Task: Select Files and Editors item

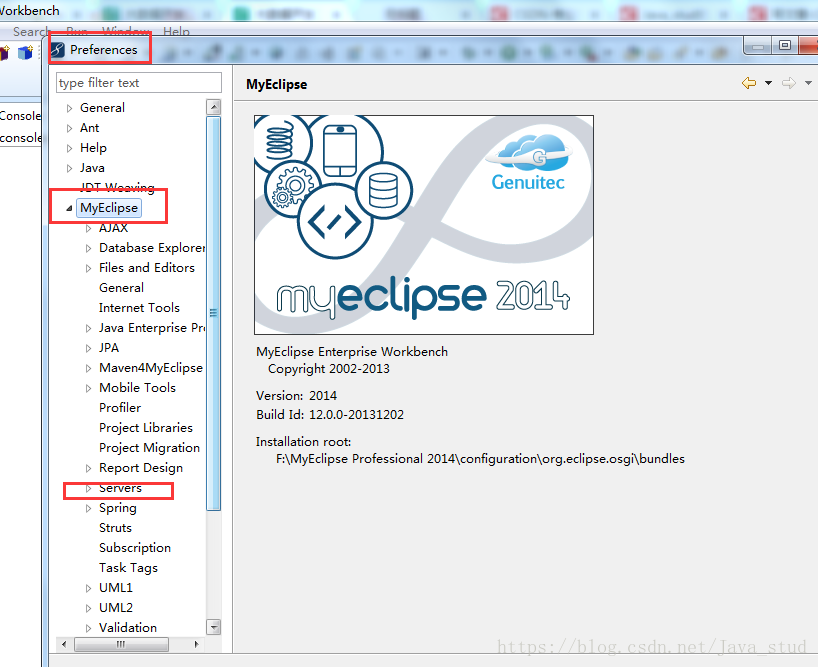Action: pos(147,268)
